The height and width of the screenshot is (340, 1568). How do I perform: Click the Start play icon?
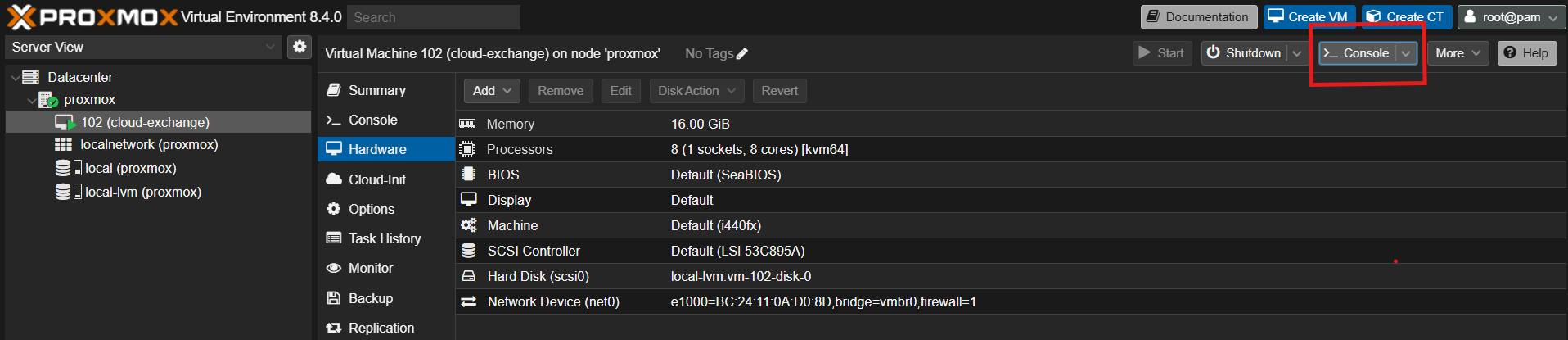coord(1144,52)
